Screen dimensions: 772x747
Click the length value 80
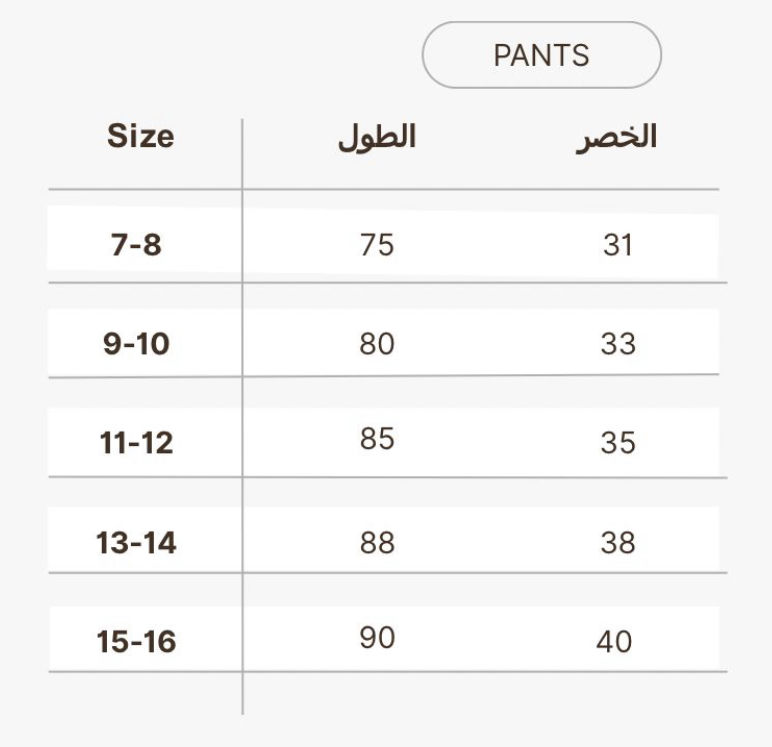point(377,344)
